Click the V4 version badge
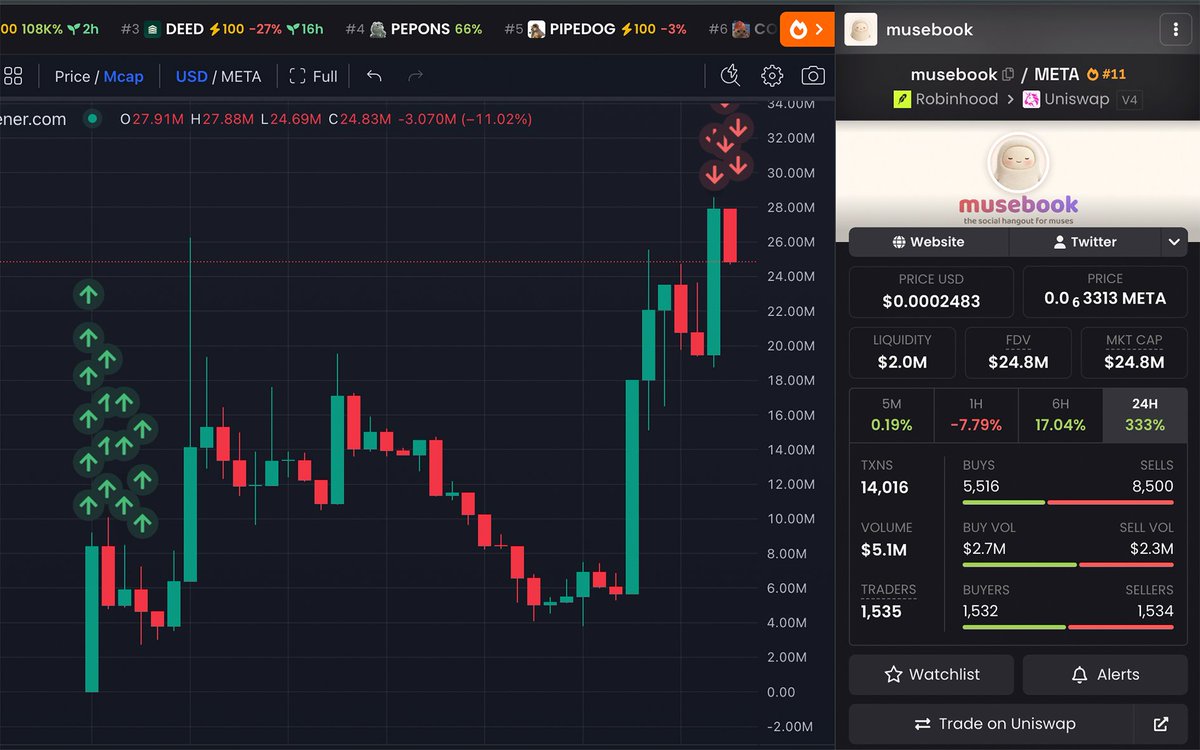 pyautogui.click(x=1128, y=99)
